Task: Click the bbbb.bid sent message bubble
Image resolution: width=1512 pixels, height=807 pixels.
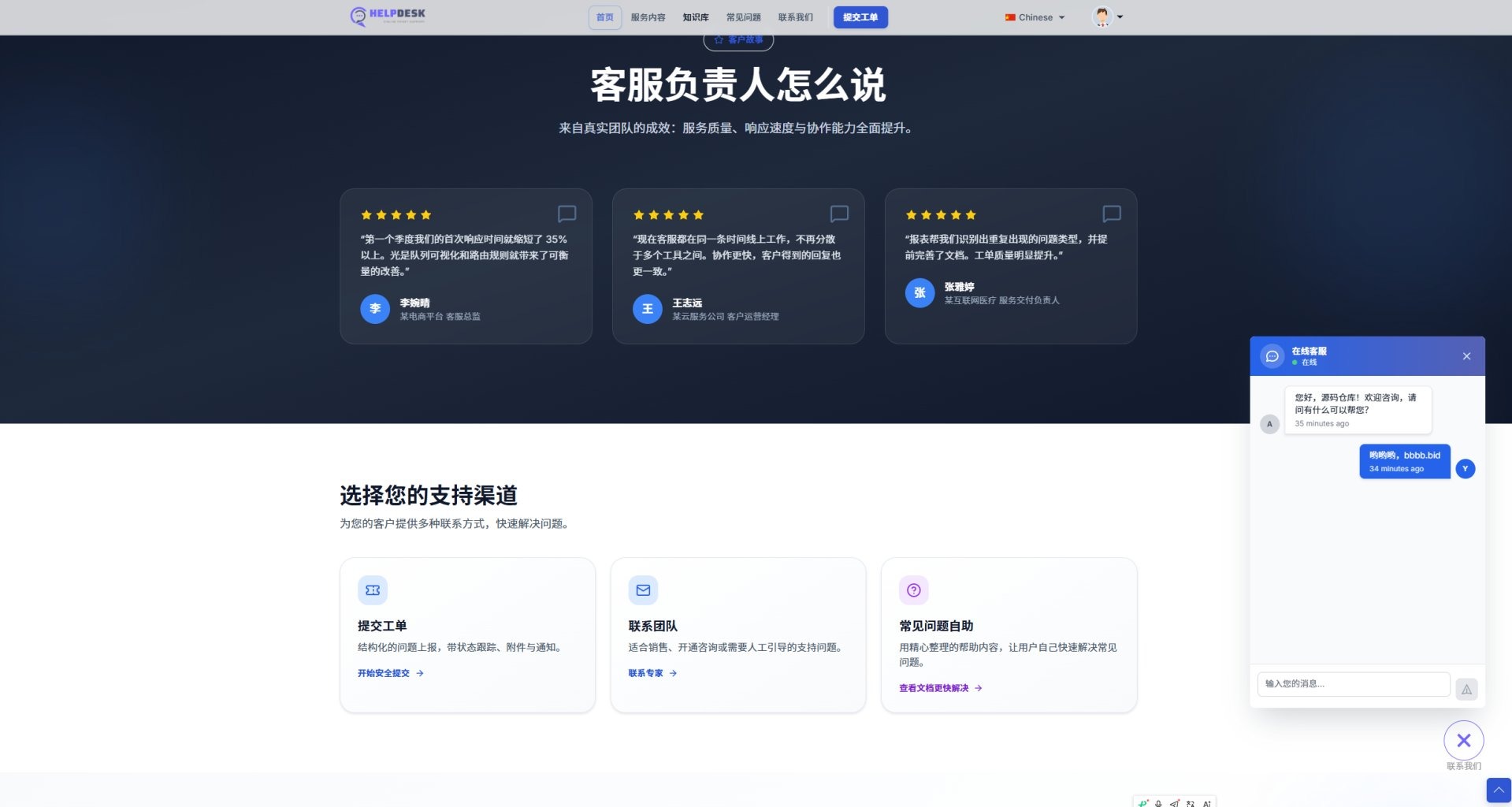Action: point(1405,462)
